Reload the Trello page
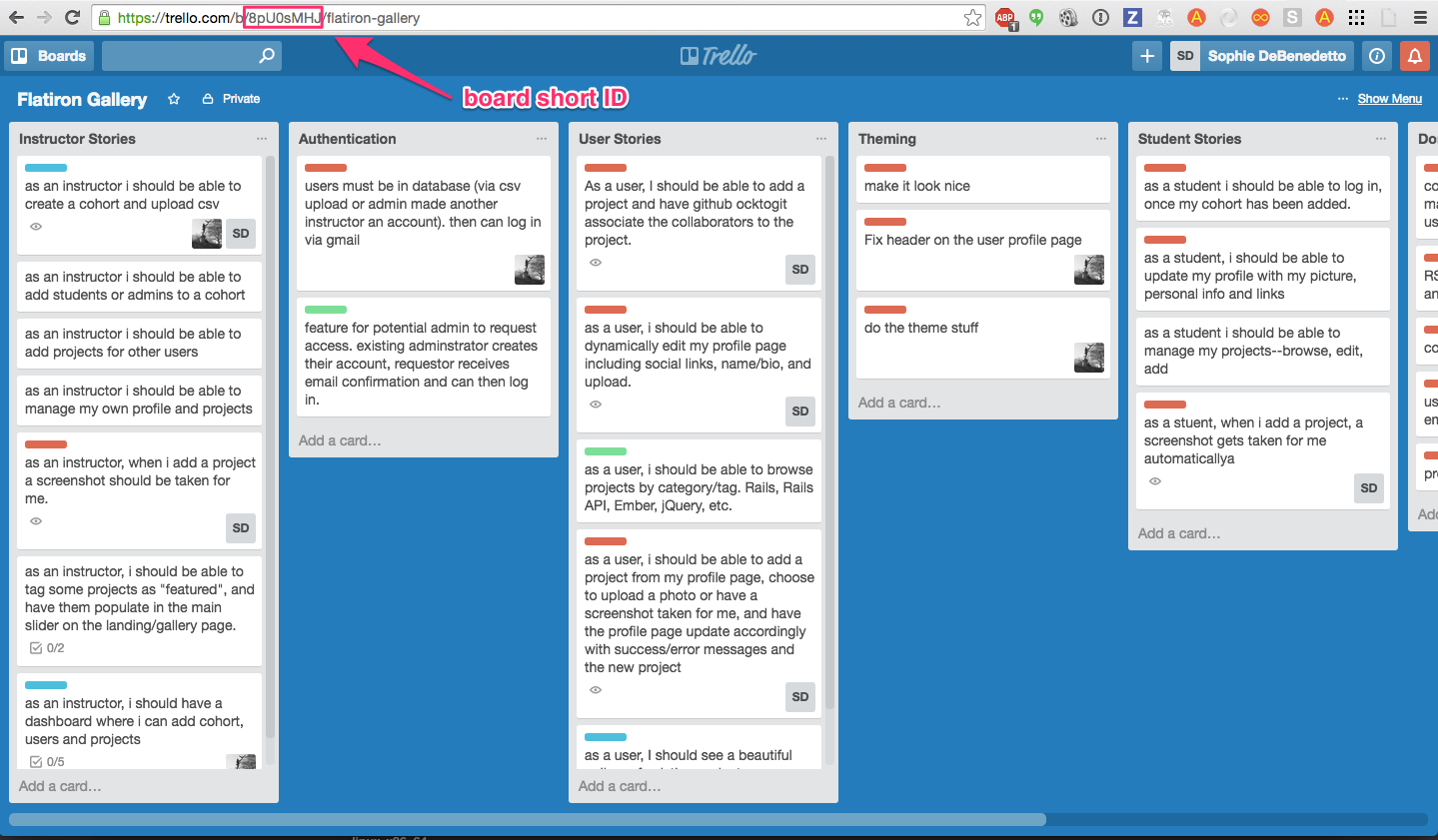1438x840 pixels. click(x=72, y=17)
